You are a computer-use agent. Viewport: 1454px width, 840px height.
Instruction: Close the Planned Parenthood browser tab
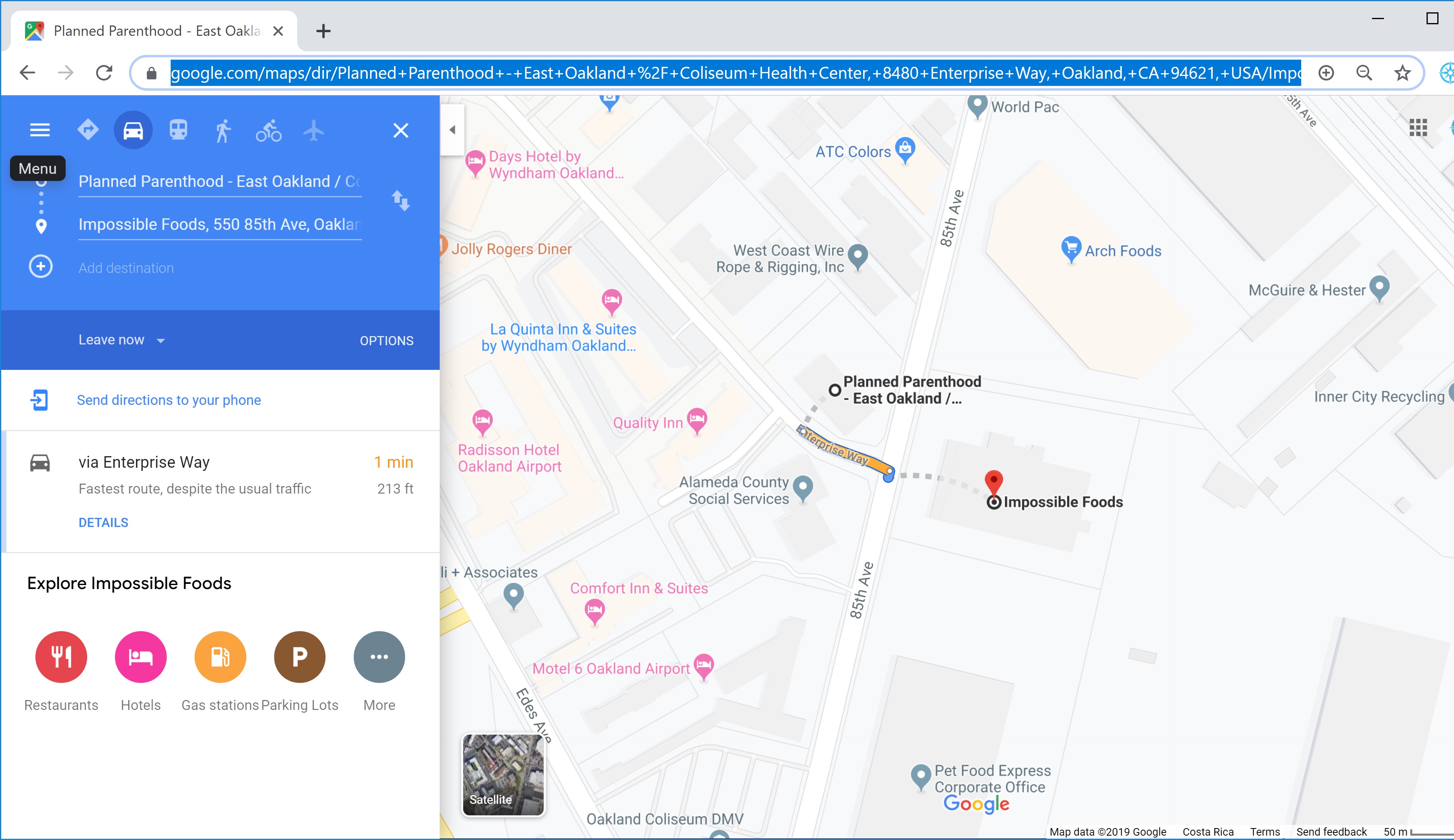[278, 31]
